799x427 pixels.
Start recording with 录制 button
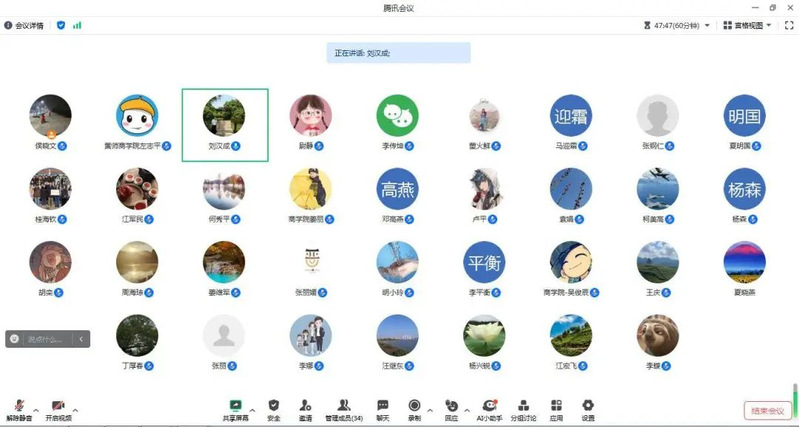[x=414, y=408]
